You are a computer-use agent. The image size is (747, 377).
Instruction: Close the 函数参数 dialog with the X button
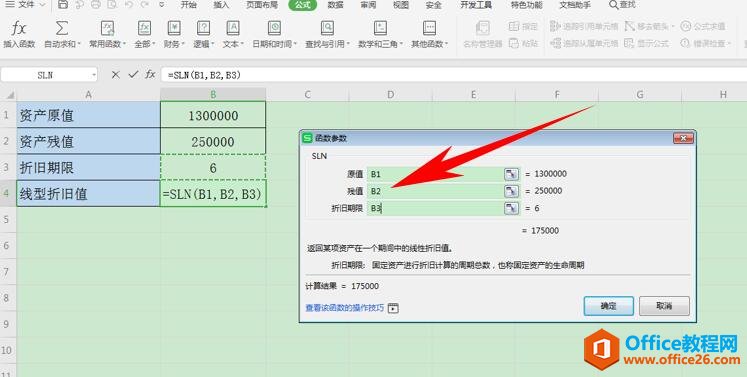click(x=683, y=138)
